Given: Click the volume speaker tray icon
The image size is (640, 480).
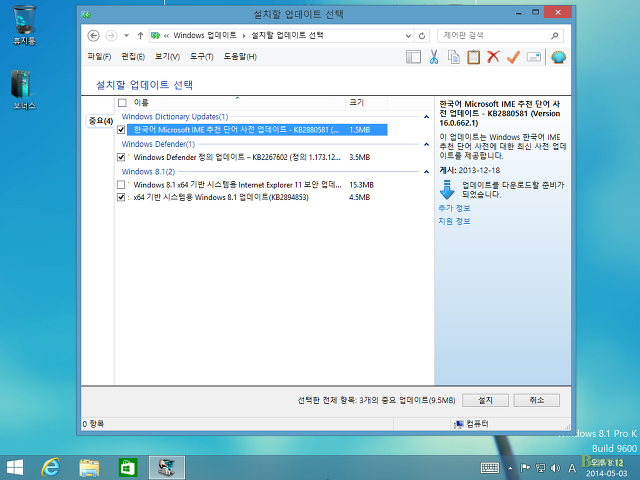Looking at the screenshot, I should tap(555, 468).
